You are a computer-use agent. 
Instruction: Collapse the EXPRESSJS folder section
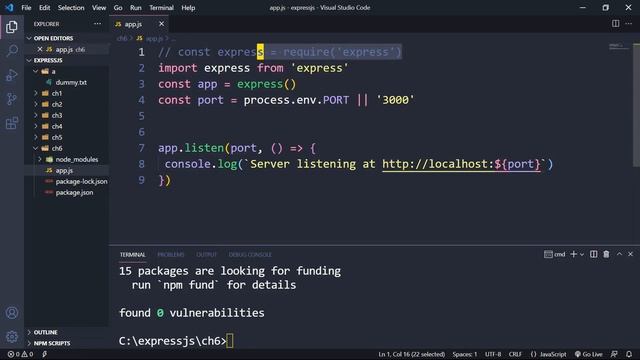pos(29,60)
